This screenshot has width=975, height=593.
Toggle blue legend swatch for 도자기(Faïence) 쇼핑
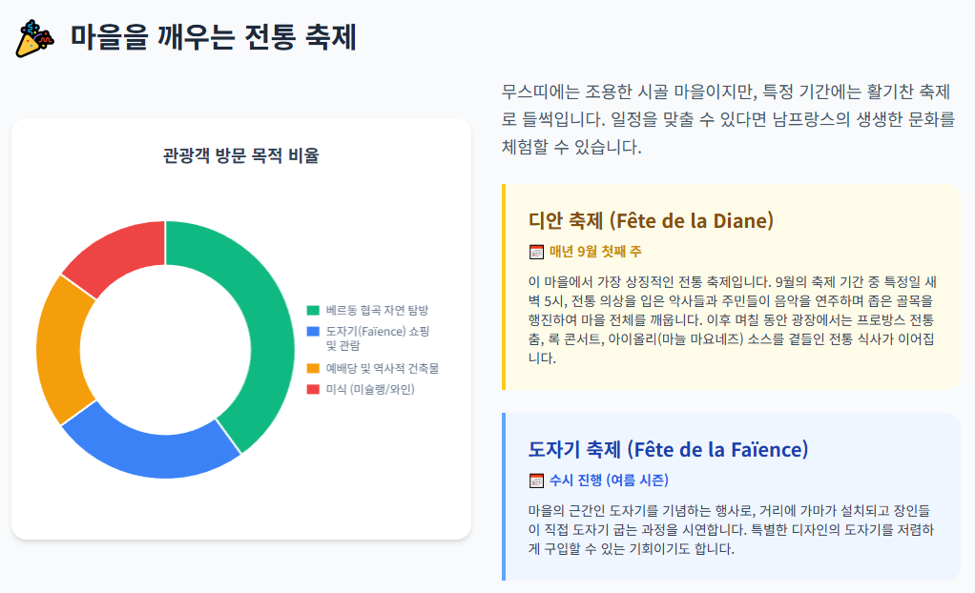pyautogui.click(x=313, y=331)
